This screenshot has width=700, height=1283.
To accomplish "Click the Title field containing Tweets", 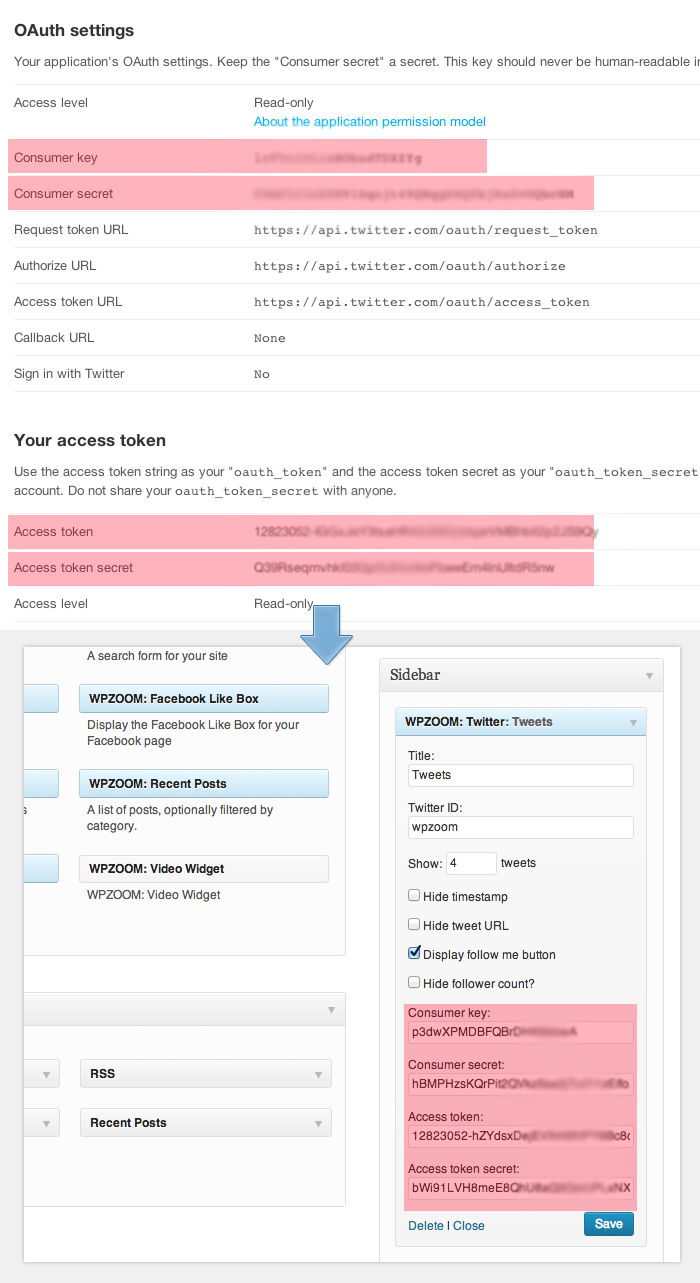I will (521, 775).
